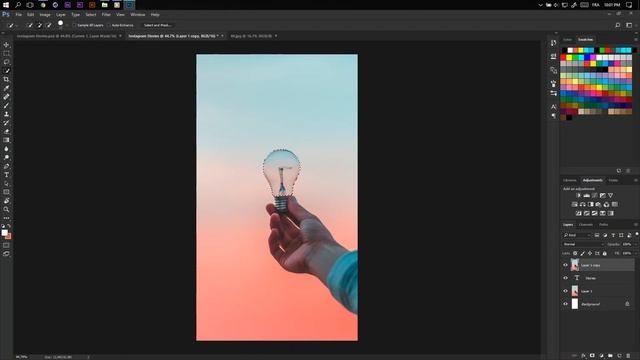Click the Delete layer trash icon
This screenshot has height=360, width=640.
[628, 356]
